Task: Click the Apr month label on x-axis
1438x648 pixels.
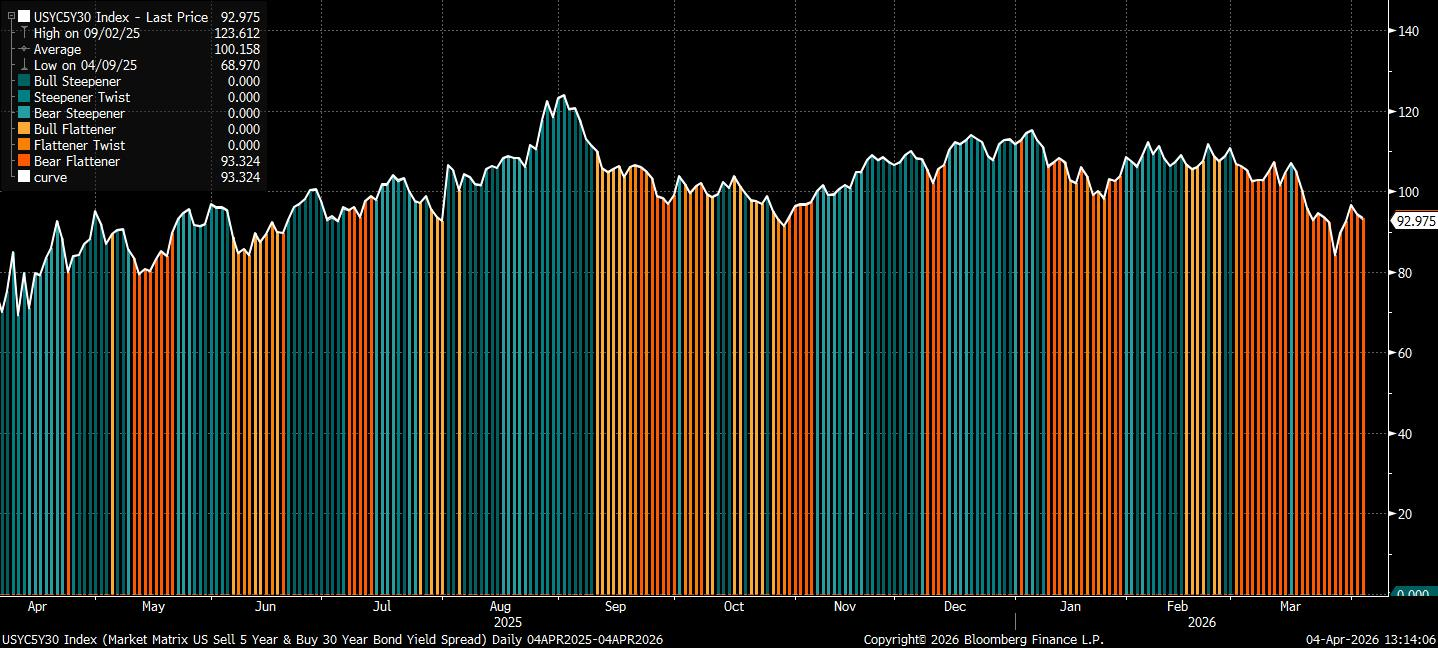Action: [37, 606]
